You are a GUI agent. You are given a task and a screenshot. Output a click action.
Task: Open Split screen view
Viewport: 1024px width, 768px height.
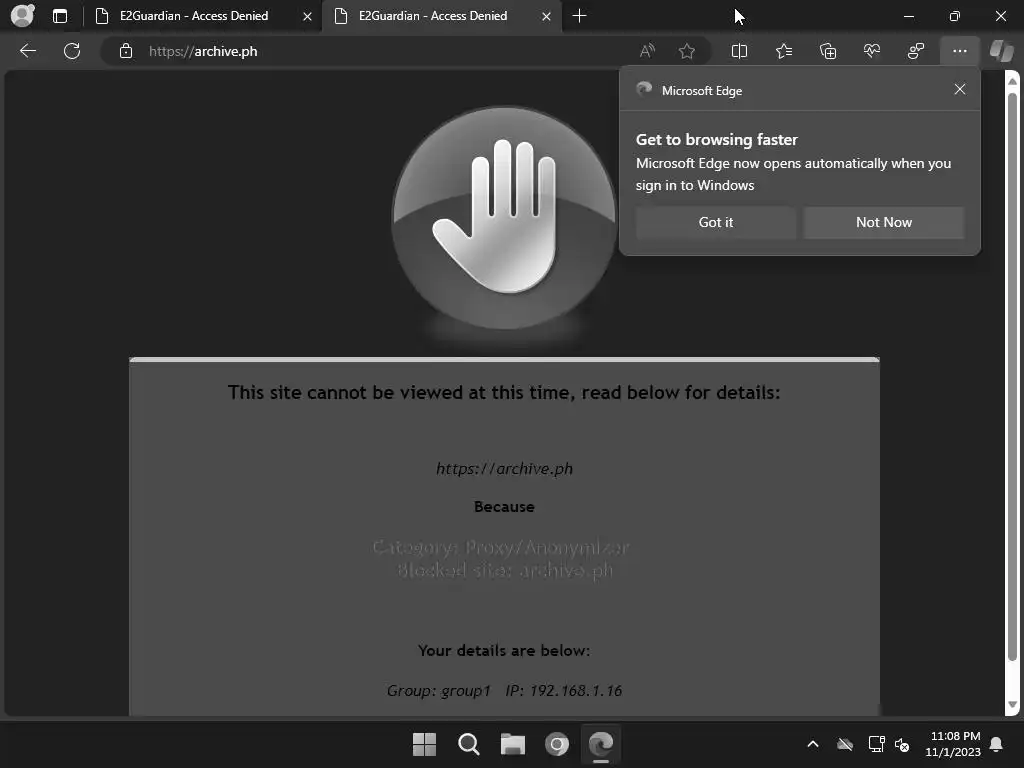[739, 51]
